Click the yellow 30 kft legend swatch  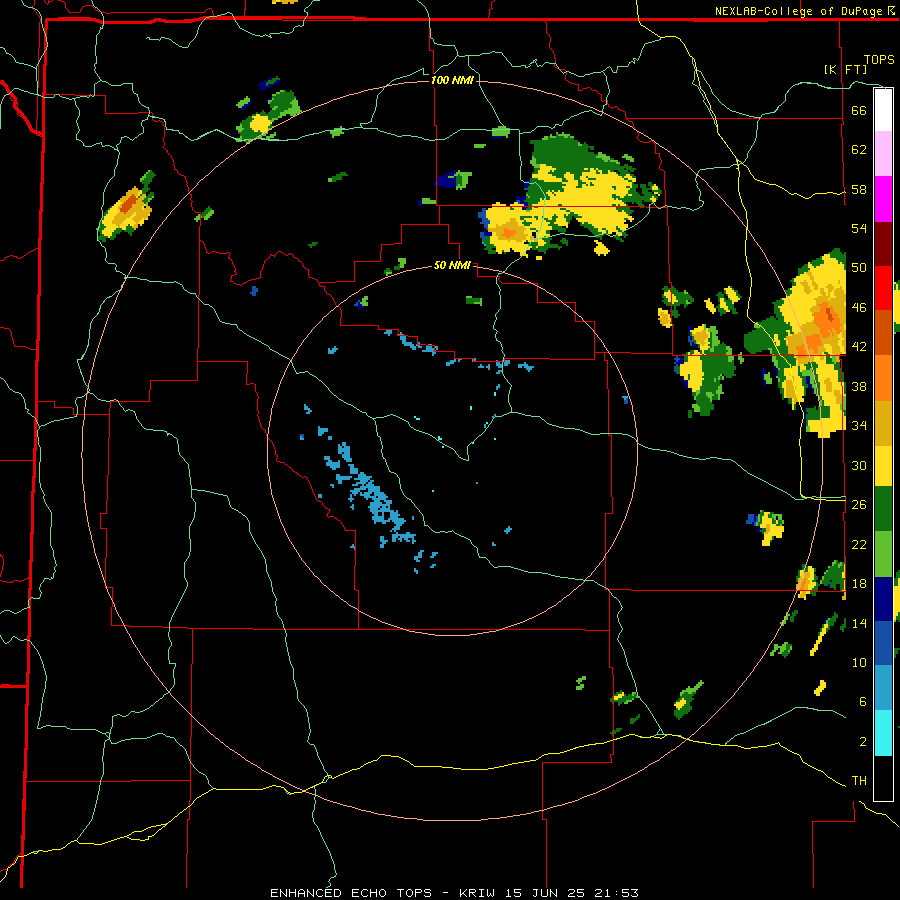point(883,466)
